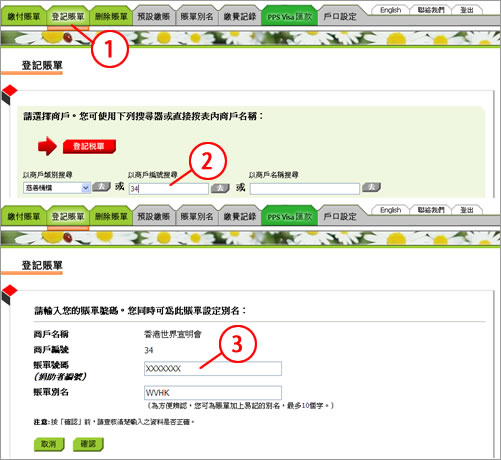Open PPS Visa 匯款 tab in upper page
The width and height of the screenshot is (501, 460).
289,17
